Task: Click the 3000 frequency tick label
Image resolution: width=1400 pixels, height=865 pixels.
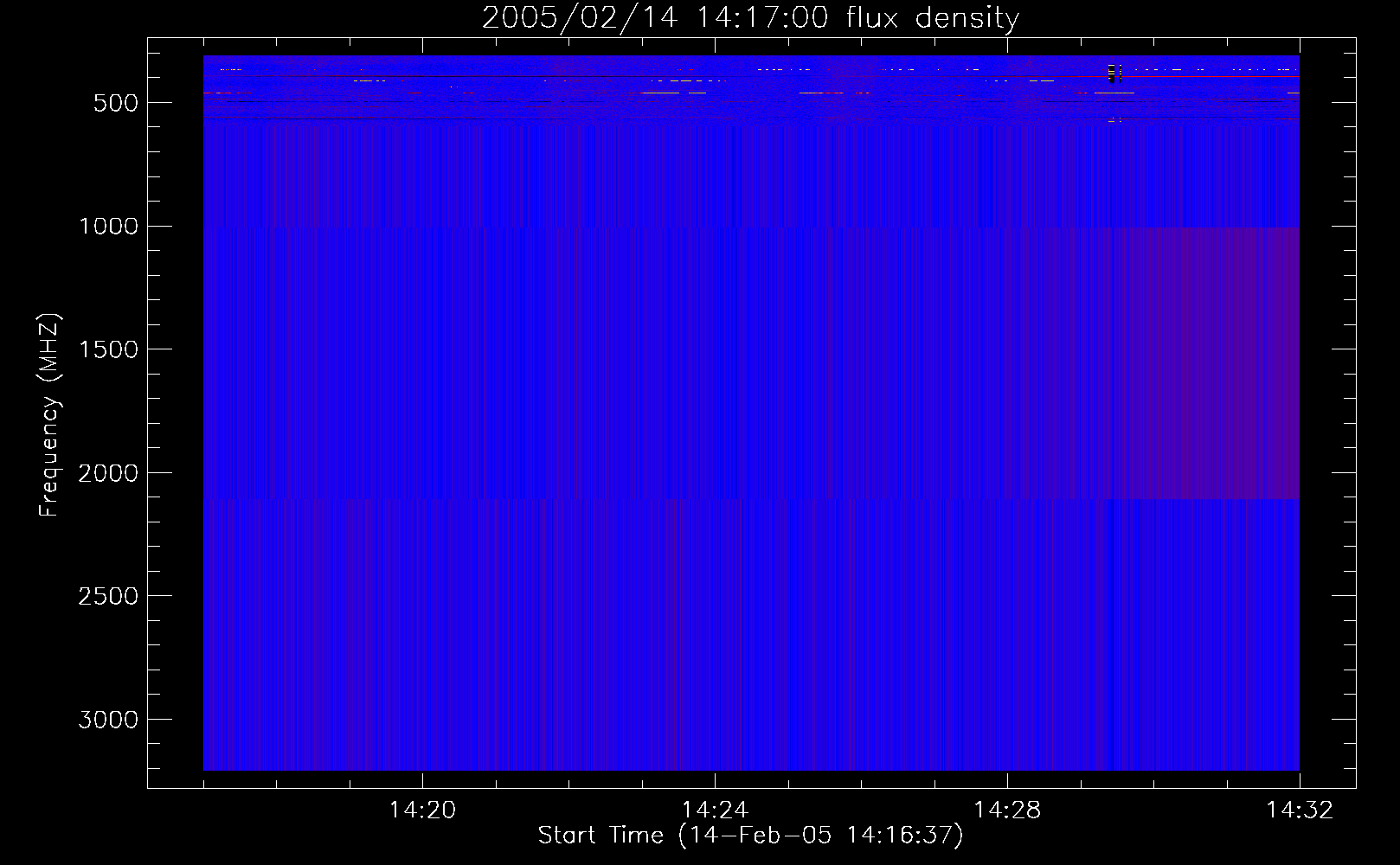Action: (x=108, y=720)
